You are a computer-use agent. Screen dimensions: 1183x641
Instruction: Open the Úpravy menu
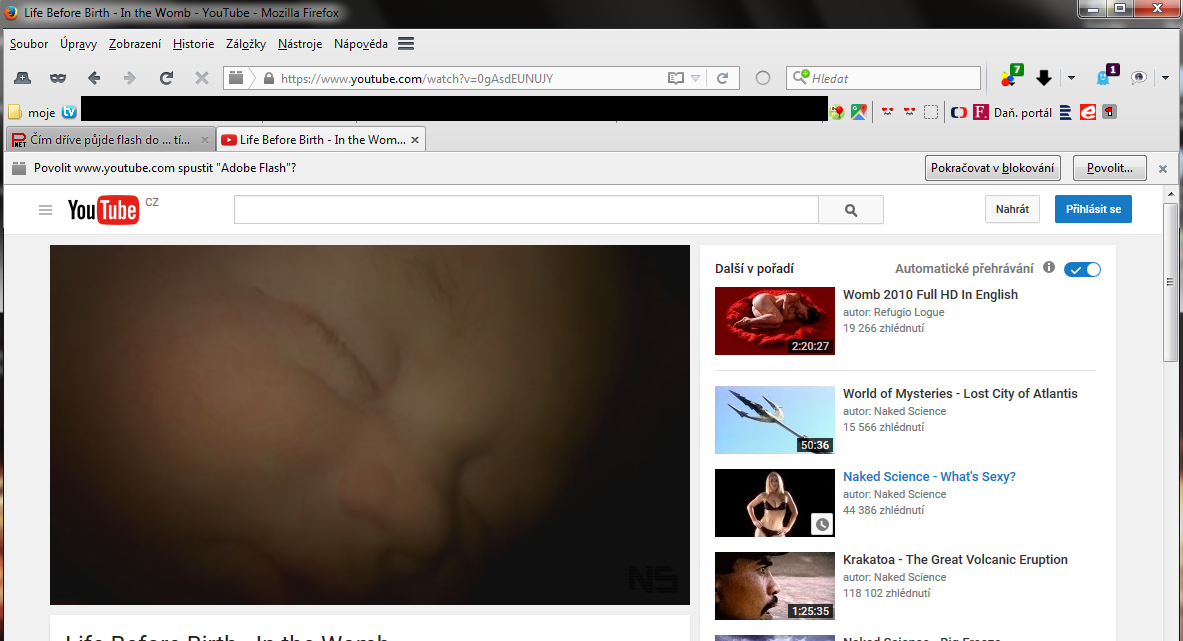[78, 44]
